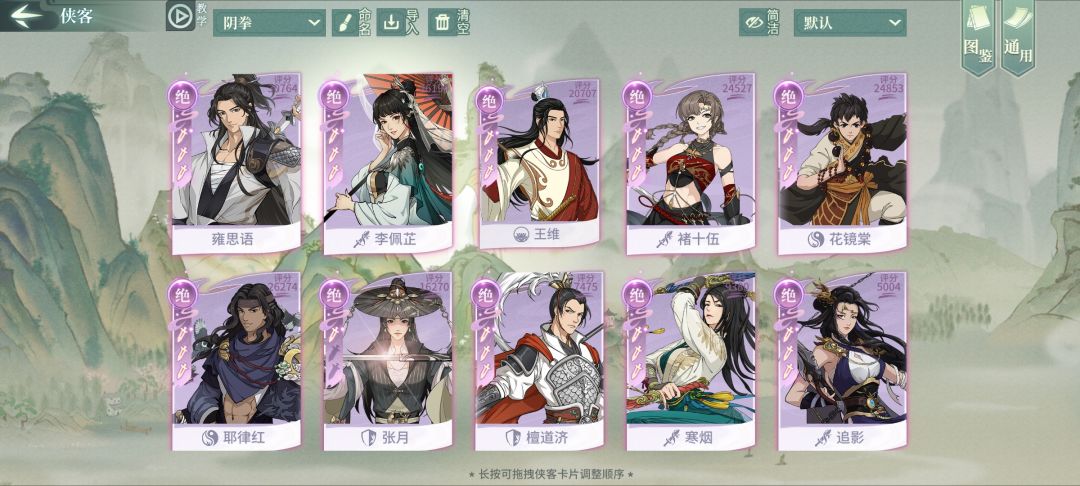Viewport: 1080px width, 486px height.
Task: Click the 褚十伍 card name label
Action: (x=691, y=240)
